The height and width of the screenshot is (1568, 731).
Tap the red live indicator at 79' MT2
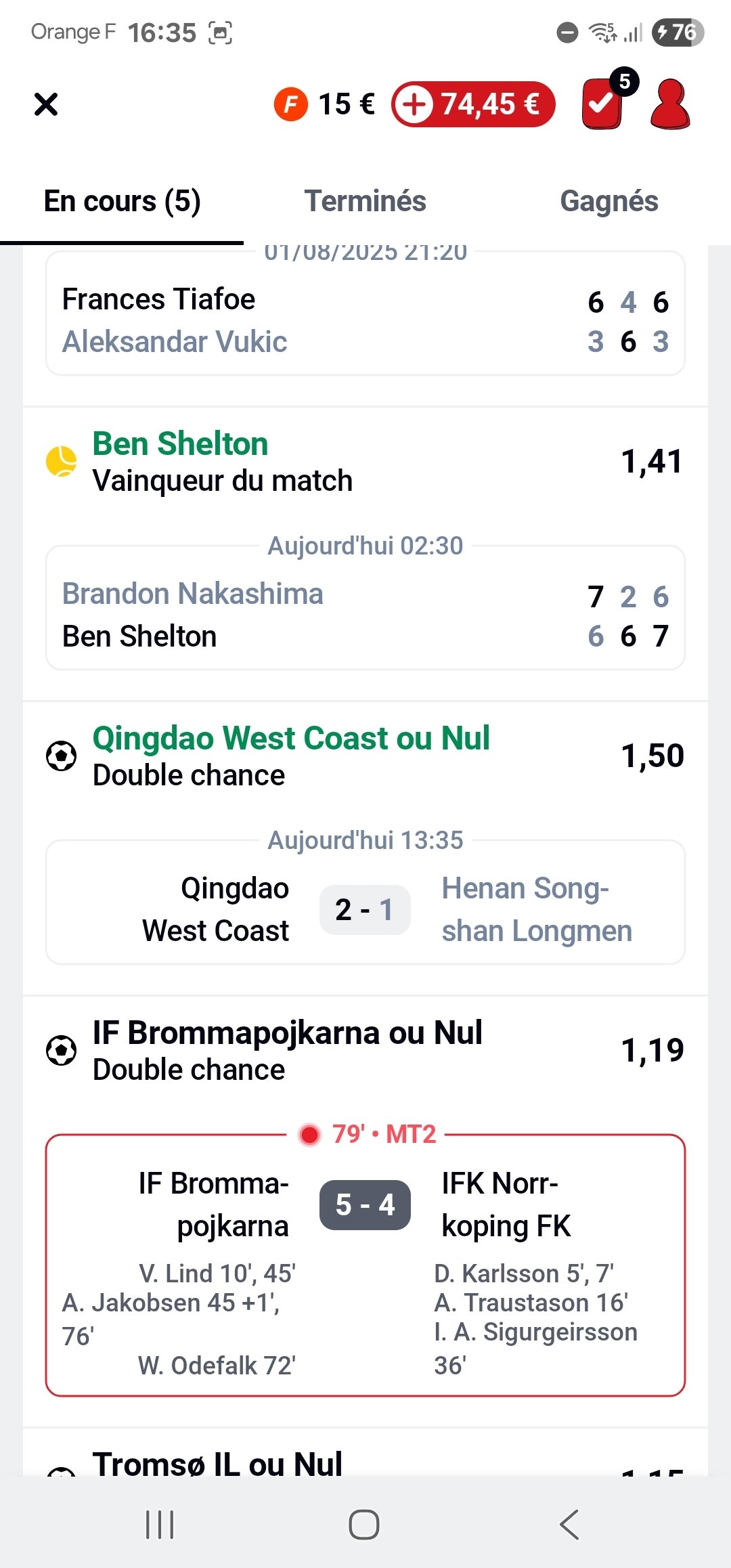(310, 1135)
